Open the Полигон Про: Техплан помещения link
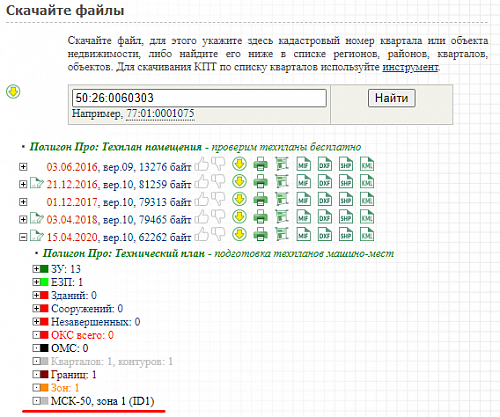The height and width of the screenshot is (417, 500). 116,147
